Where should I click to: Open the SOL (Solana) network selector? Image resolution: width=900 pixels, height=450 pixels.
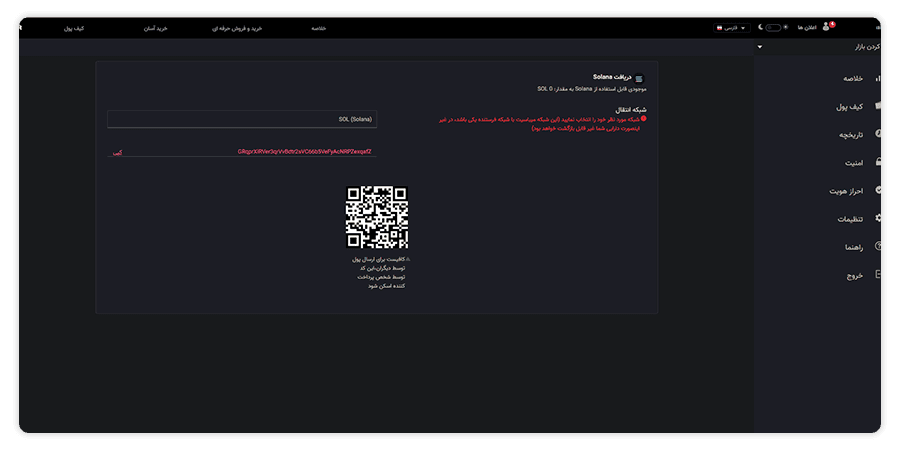242,119
